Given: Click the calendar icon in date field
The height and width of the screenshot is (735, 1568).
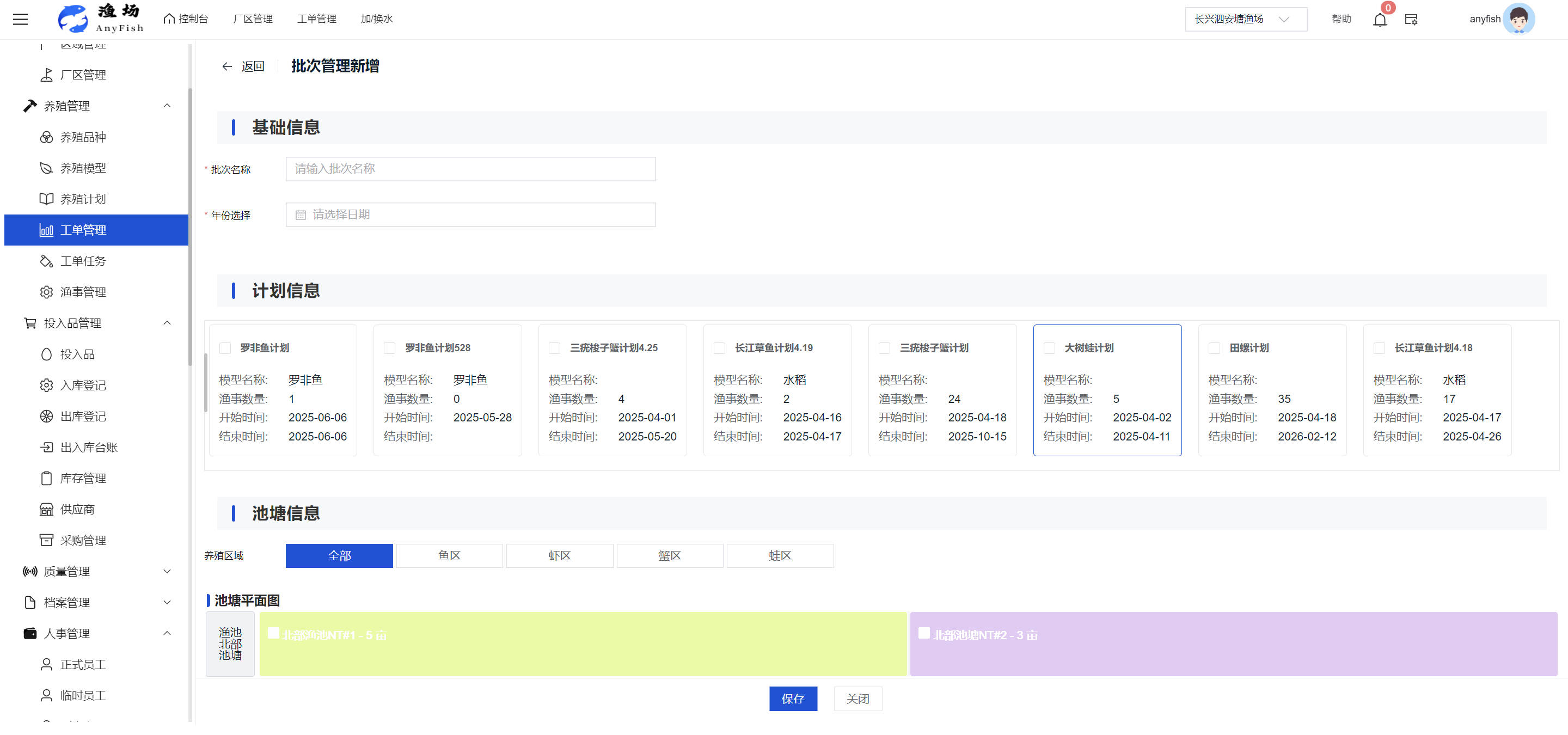Looking at the screenshot, I should click(300, 215).
